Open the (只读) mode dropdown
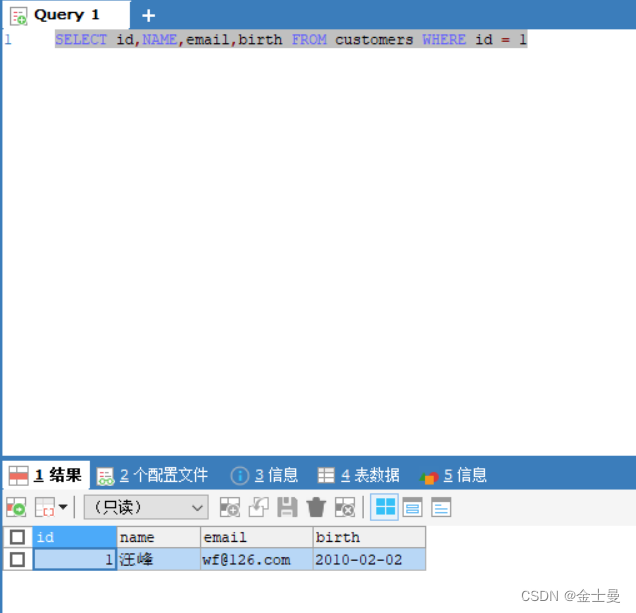The image size is (636, 613). 146,507
